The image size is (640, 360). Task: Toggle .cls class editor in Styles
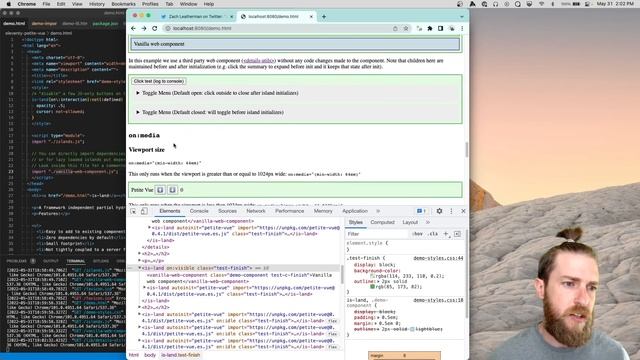433,234
